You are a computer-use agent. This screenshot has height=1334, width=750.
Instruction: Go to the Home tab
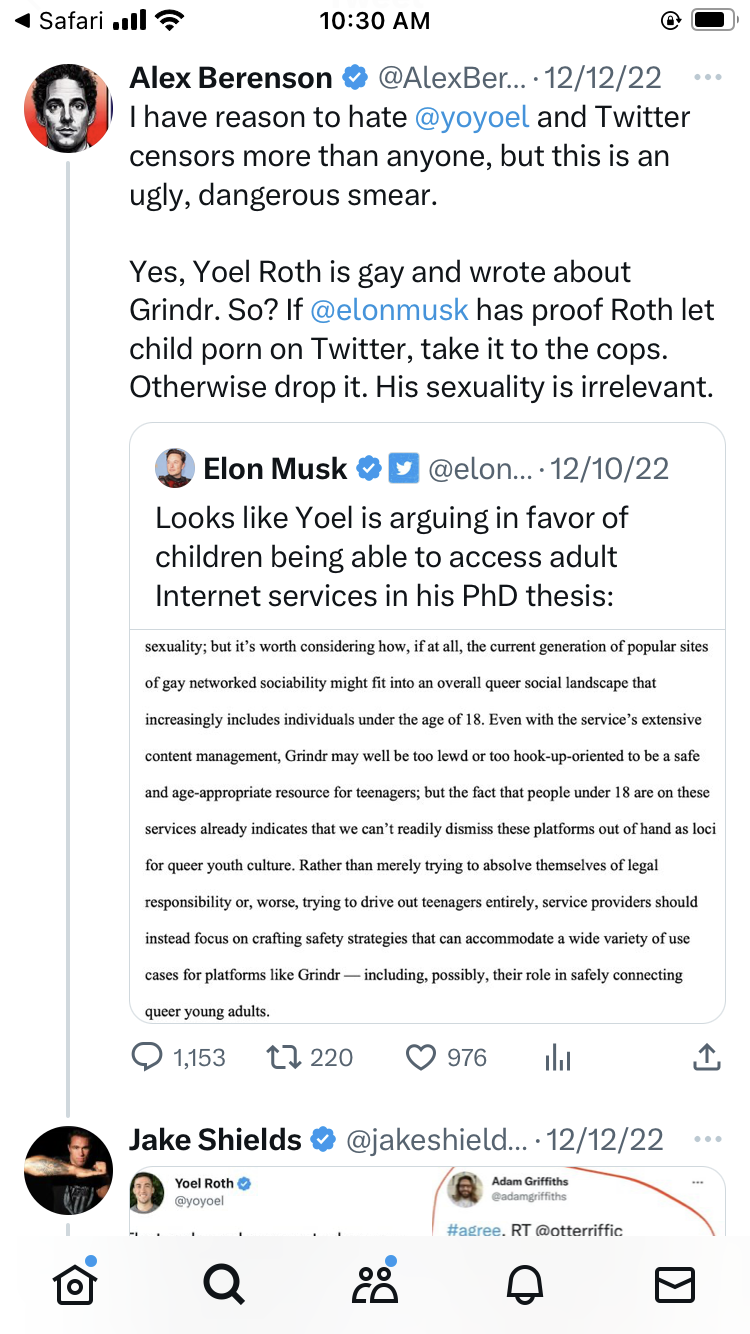pyautogui.click(x=74, y=1285)
